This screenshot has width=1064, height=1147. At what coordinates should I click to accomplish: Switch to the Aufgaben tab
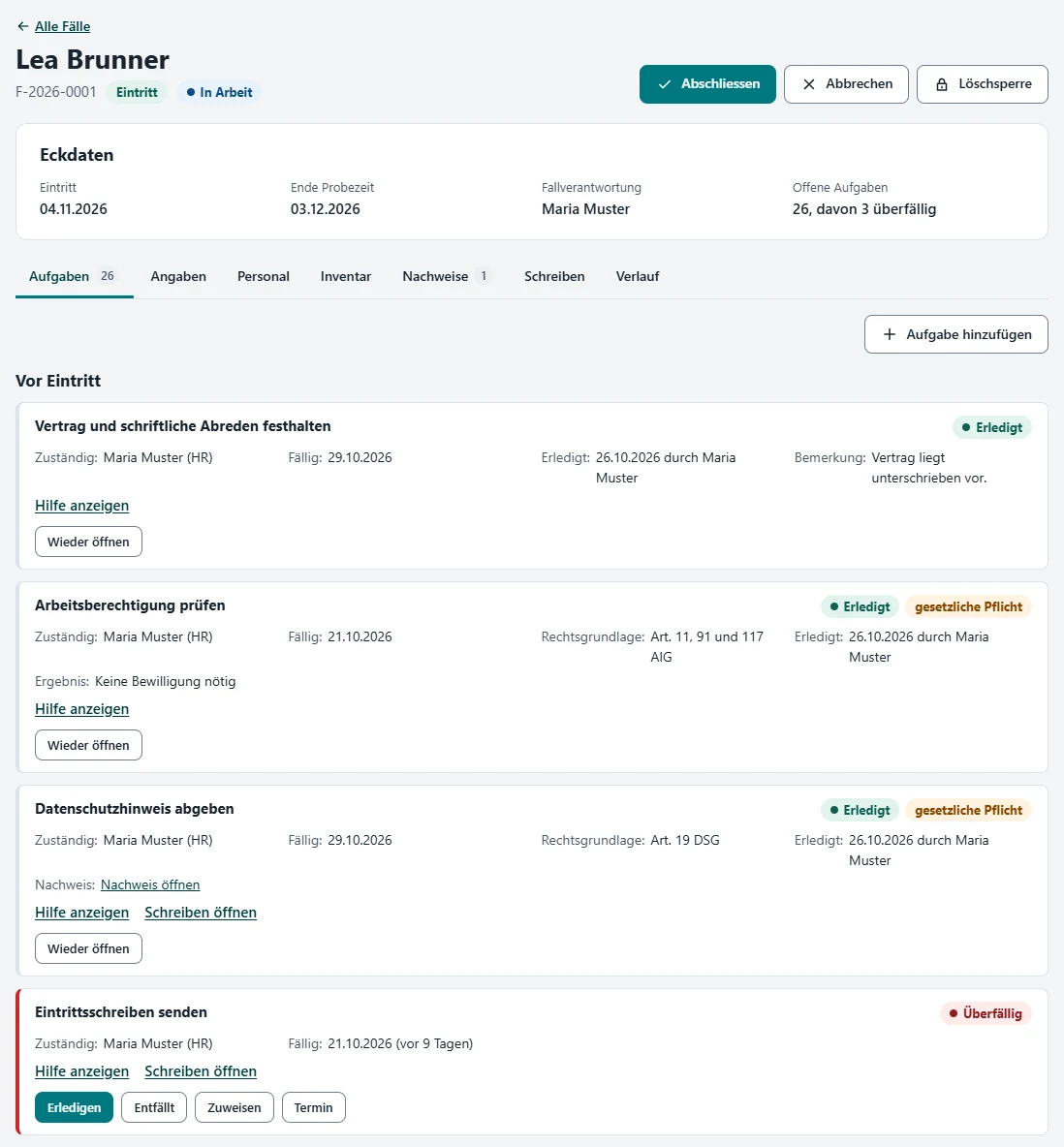click(x=74, y=276)
